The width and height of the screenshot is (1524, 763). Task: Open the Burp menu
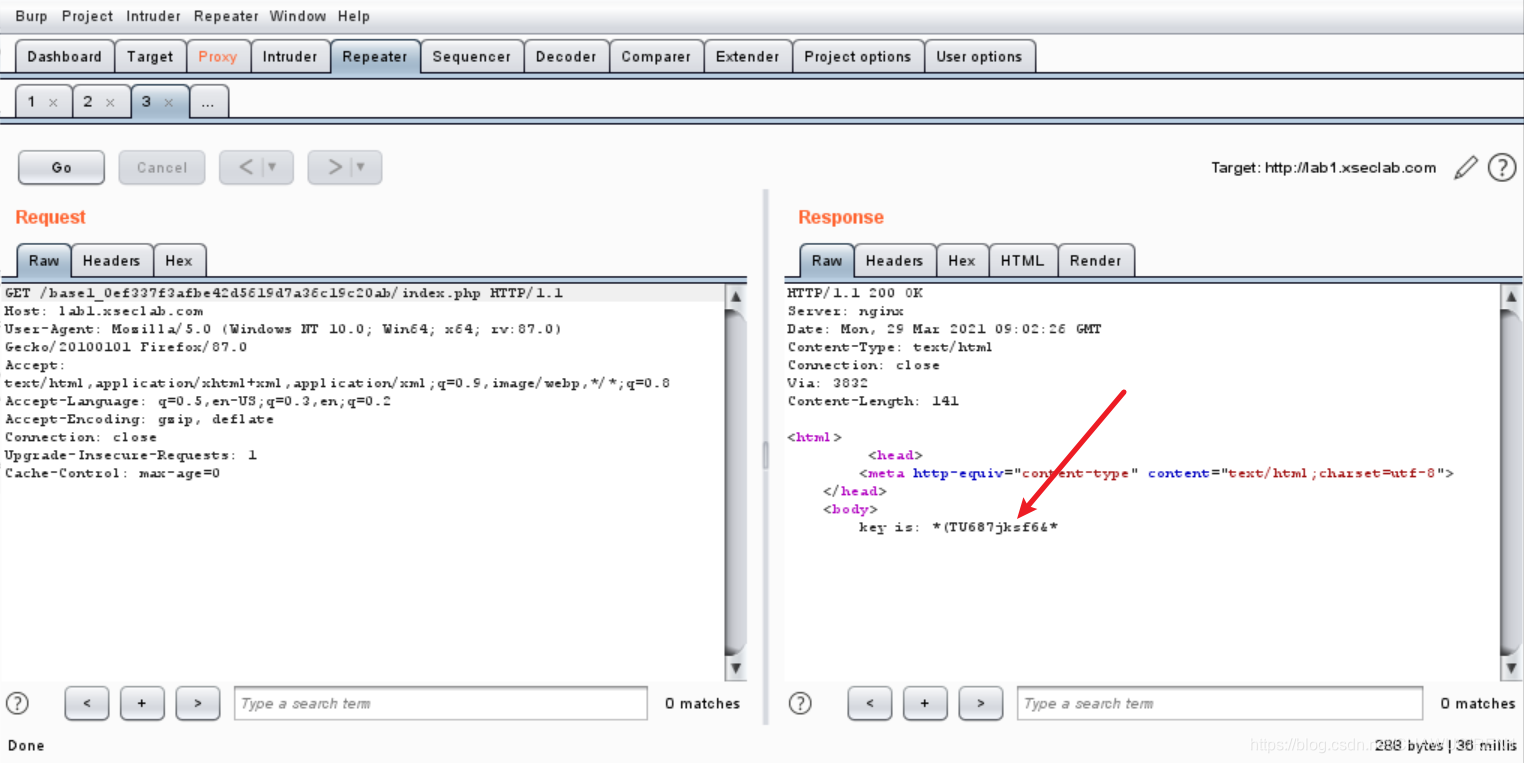click(x=31, y=16)
